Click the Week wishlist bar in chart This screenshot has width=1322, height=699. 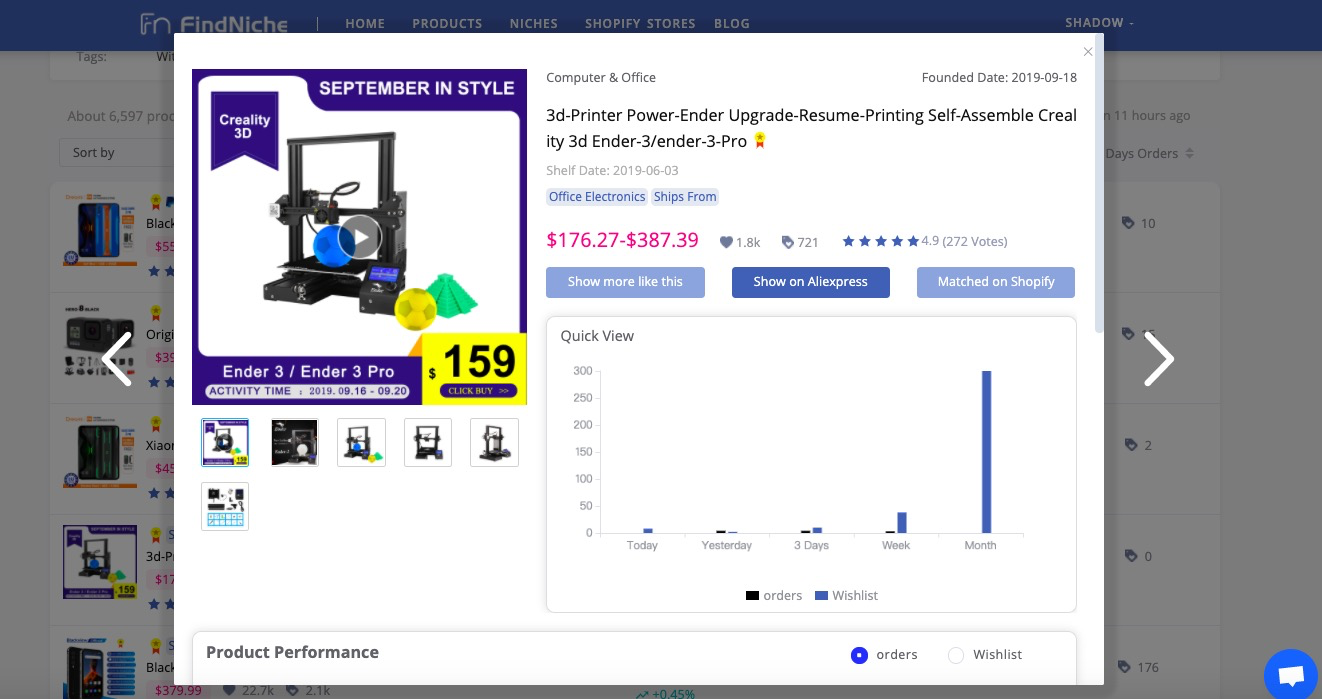coord(902,523)
